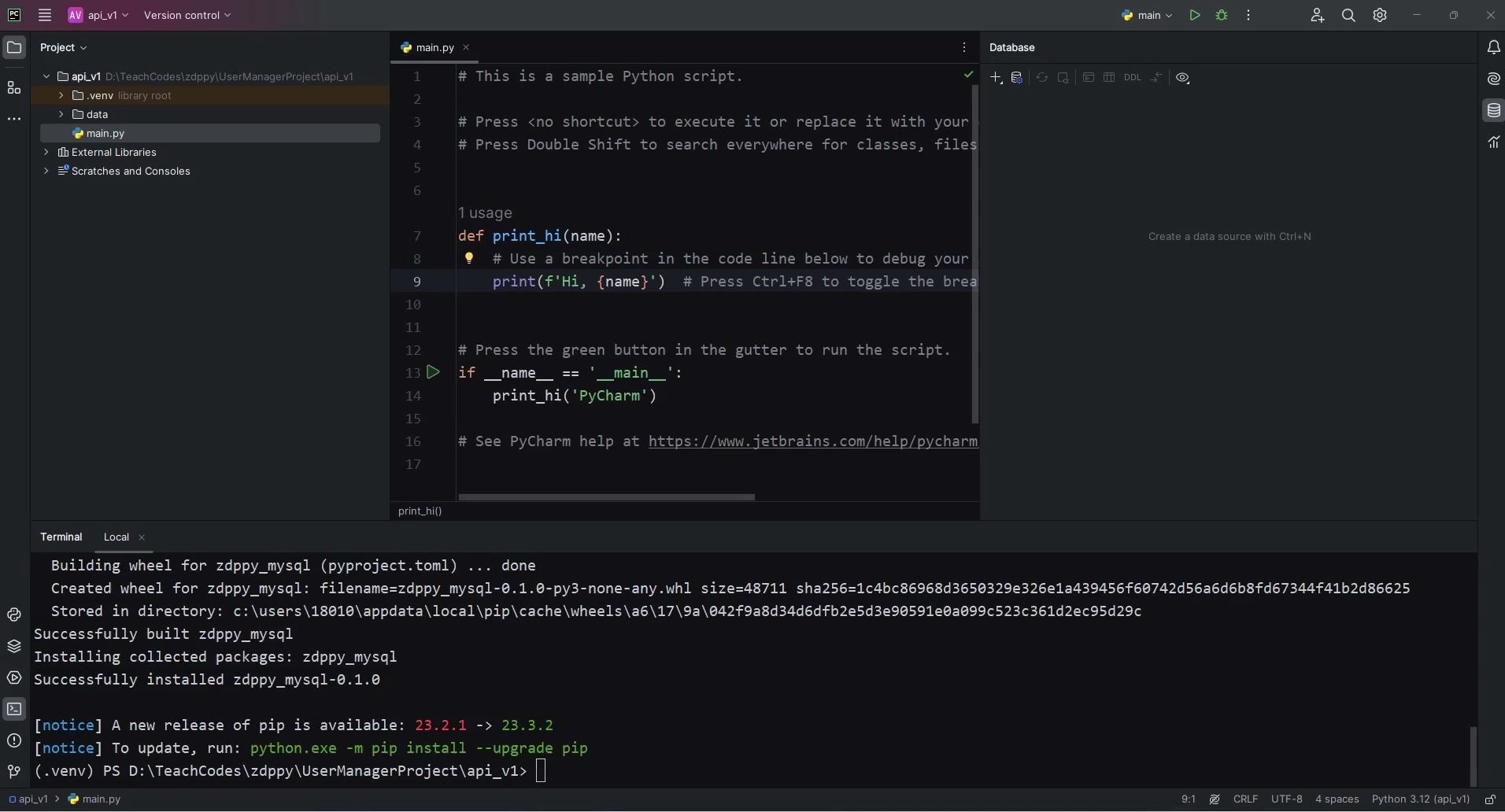Open the Problems tool window

click(14, 741)
